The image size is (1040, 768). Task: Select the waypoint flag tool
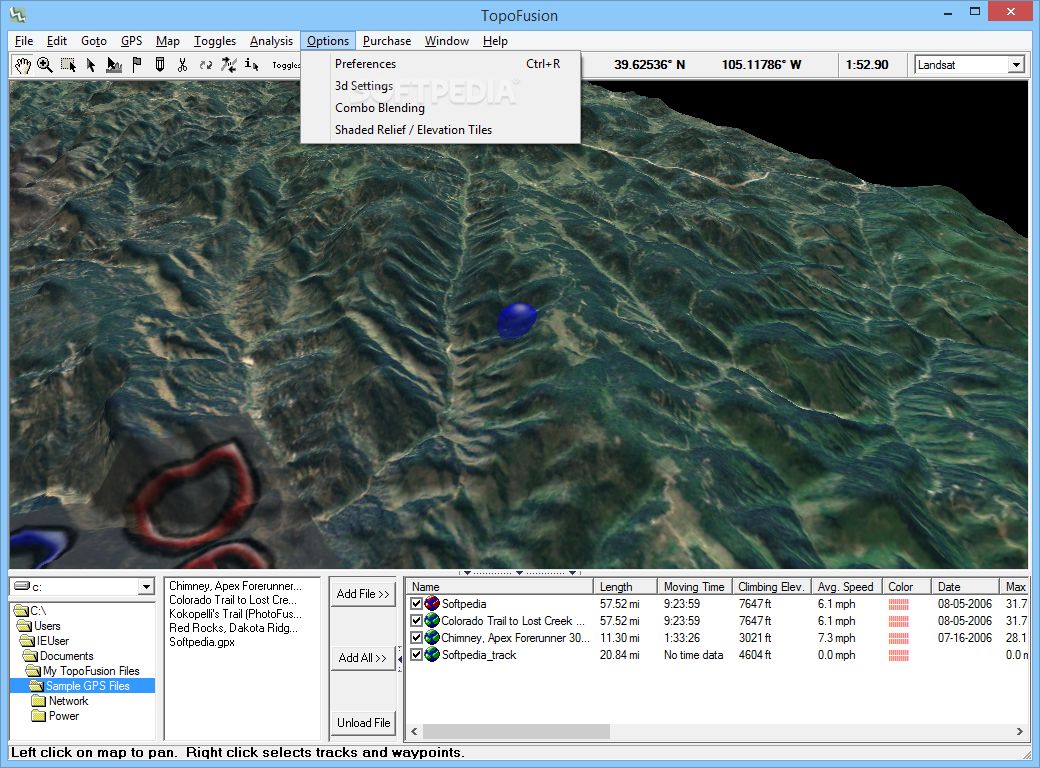(x=137, y=65)
